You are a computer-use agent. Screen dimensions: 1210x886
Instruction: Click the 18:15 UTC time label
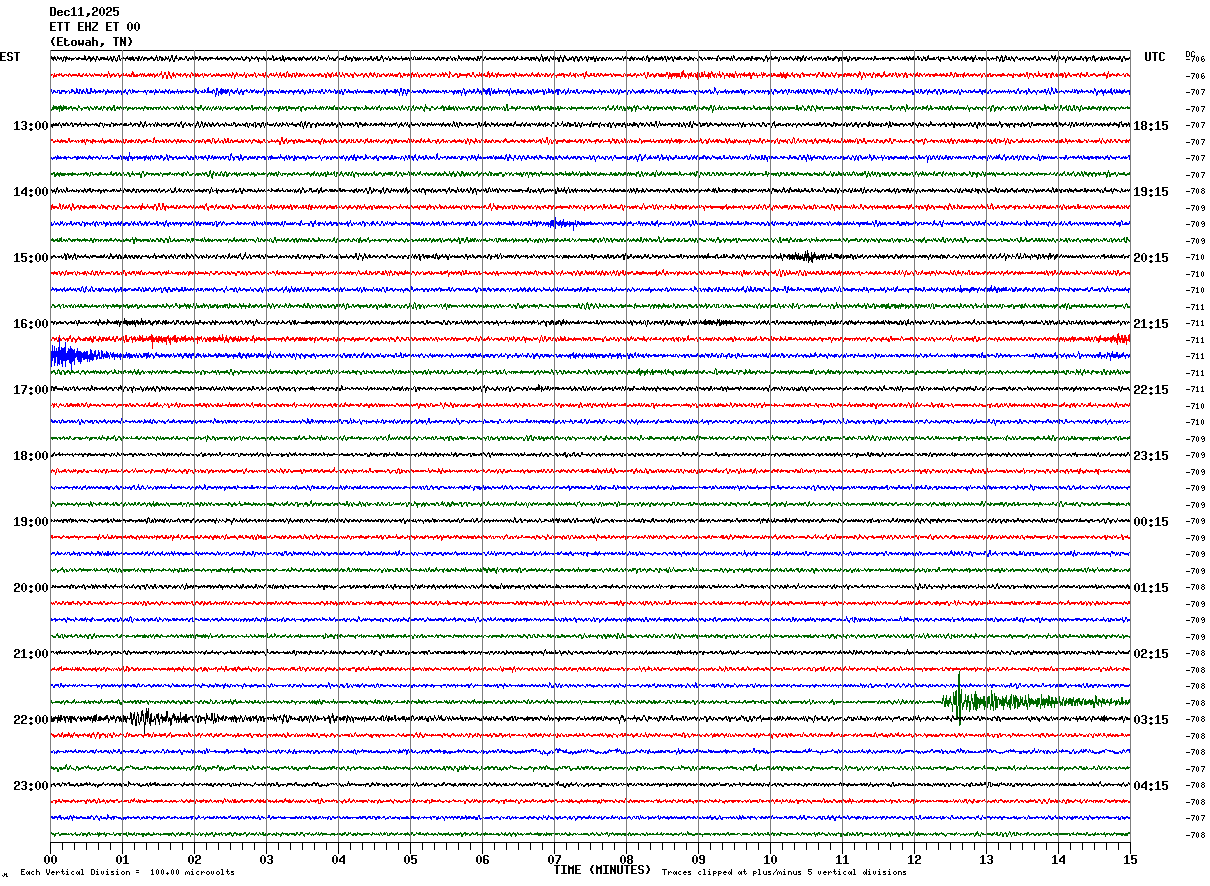click(1150, 126)
